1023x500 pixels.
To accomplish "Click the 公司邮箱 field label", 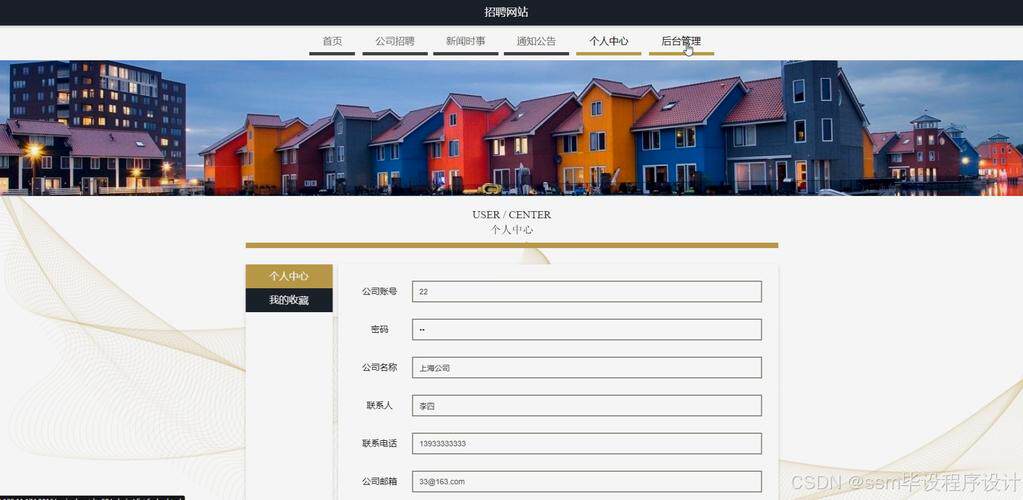I will click(380, 481).
